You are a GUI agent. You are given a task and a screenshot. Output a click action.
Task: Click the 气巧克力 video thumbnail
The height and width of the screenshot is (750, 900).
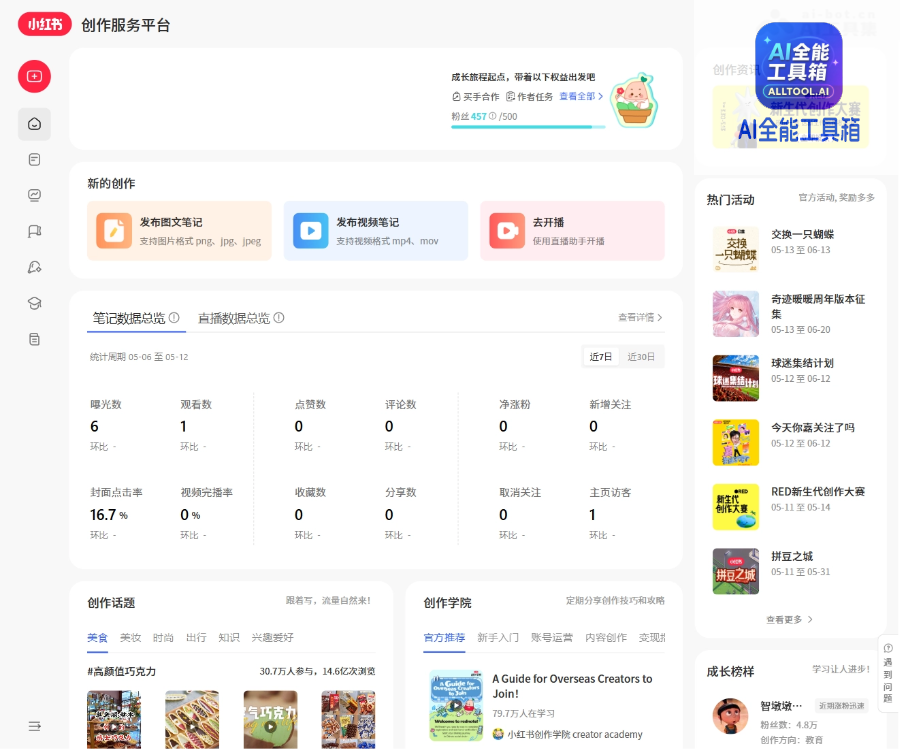270,720
